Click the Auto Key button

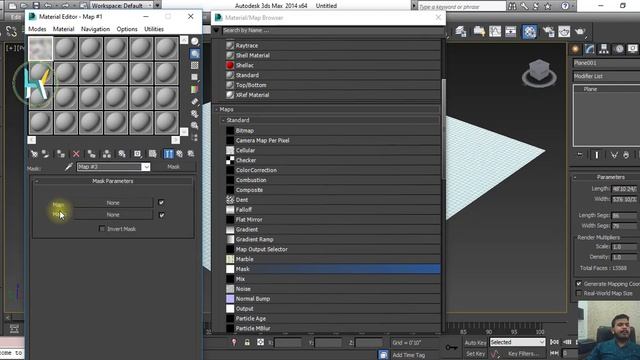pos(476,342)
